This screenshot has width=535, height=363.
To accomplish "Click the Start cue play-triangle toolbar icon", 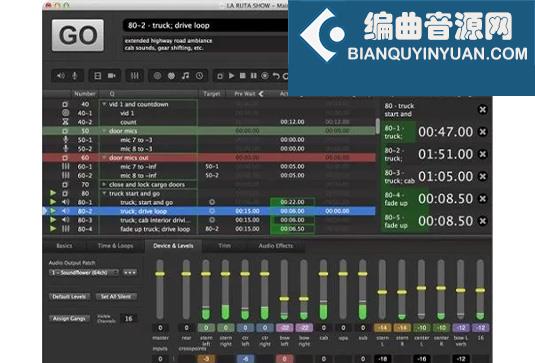I will click(231, 76).
